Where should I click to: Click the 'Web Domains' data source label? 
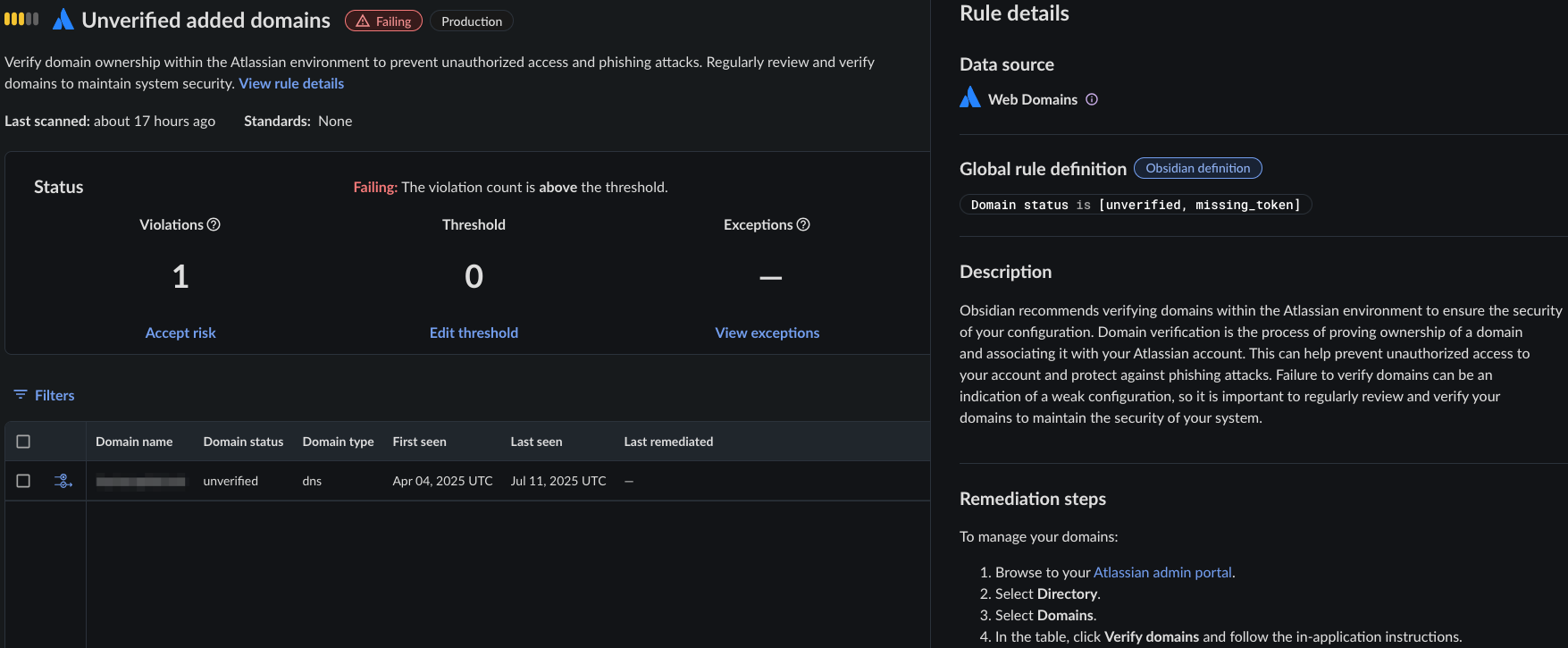1033,99
